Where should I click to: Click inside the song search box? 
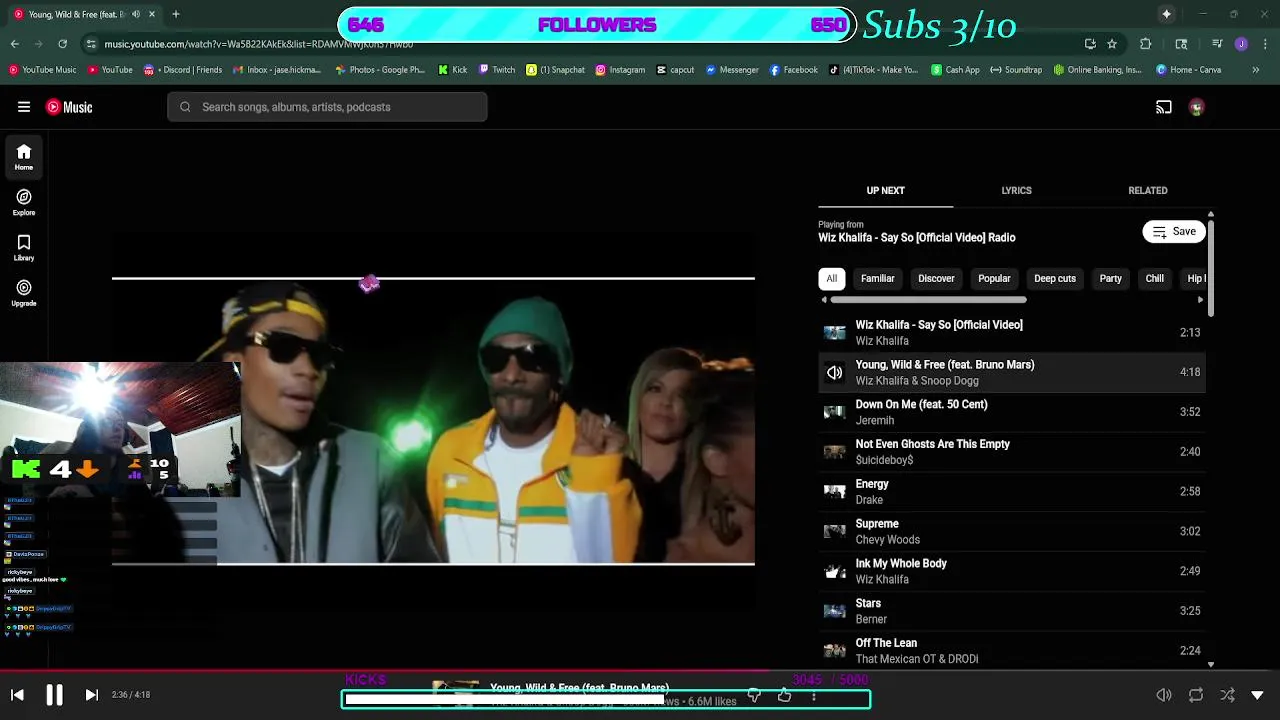click(327, 107)
